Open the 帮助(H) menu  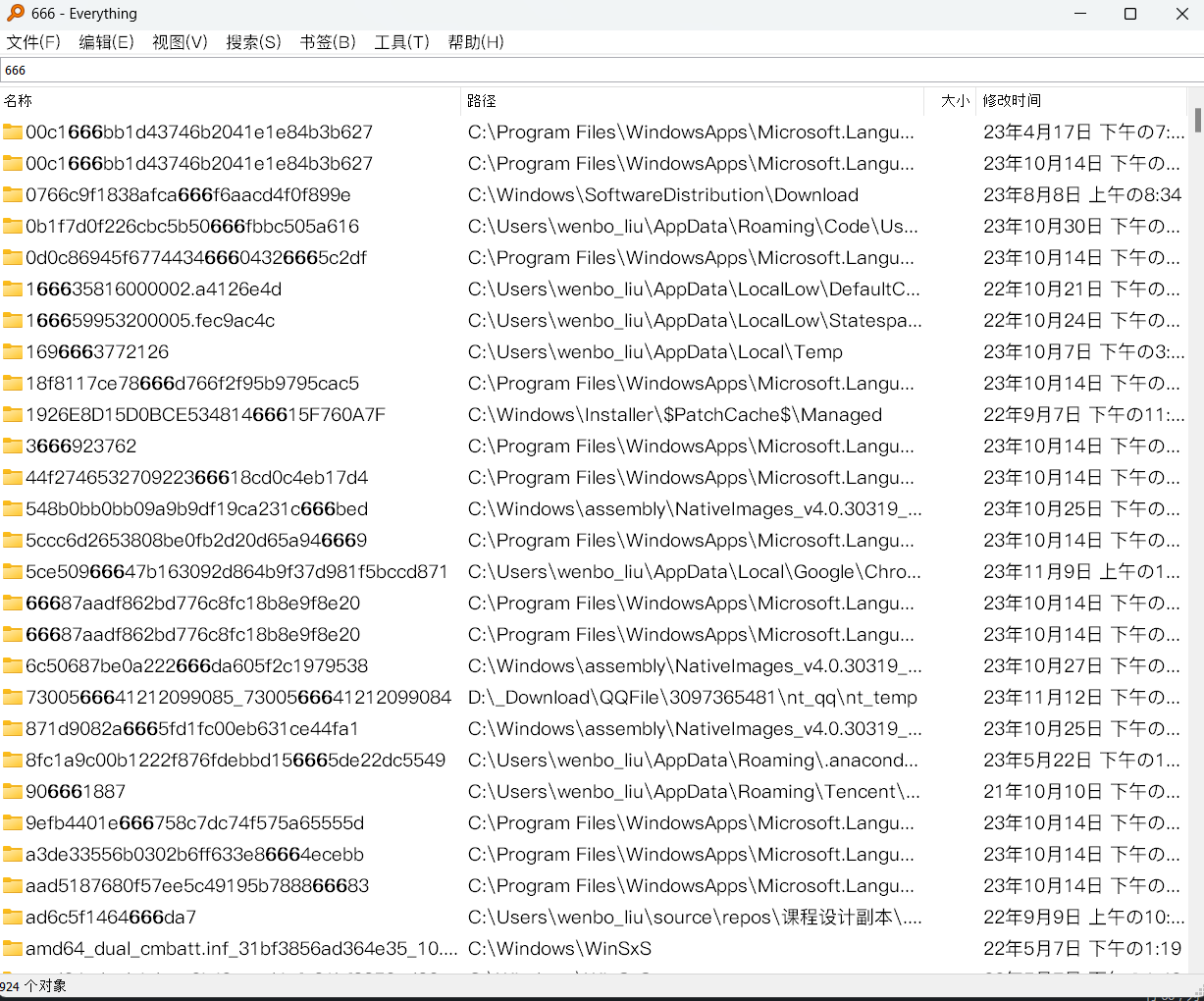click(476, 42)
